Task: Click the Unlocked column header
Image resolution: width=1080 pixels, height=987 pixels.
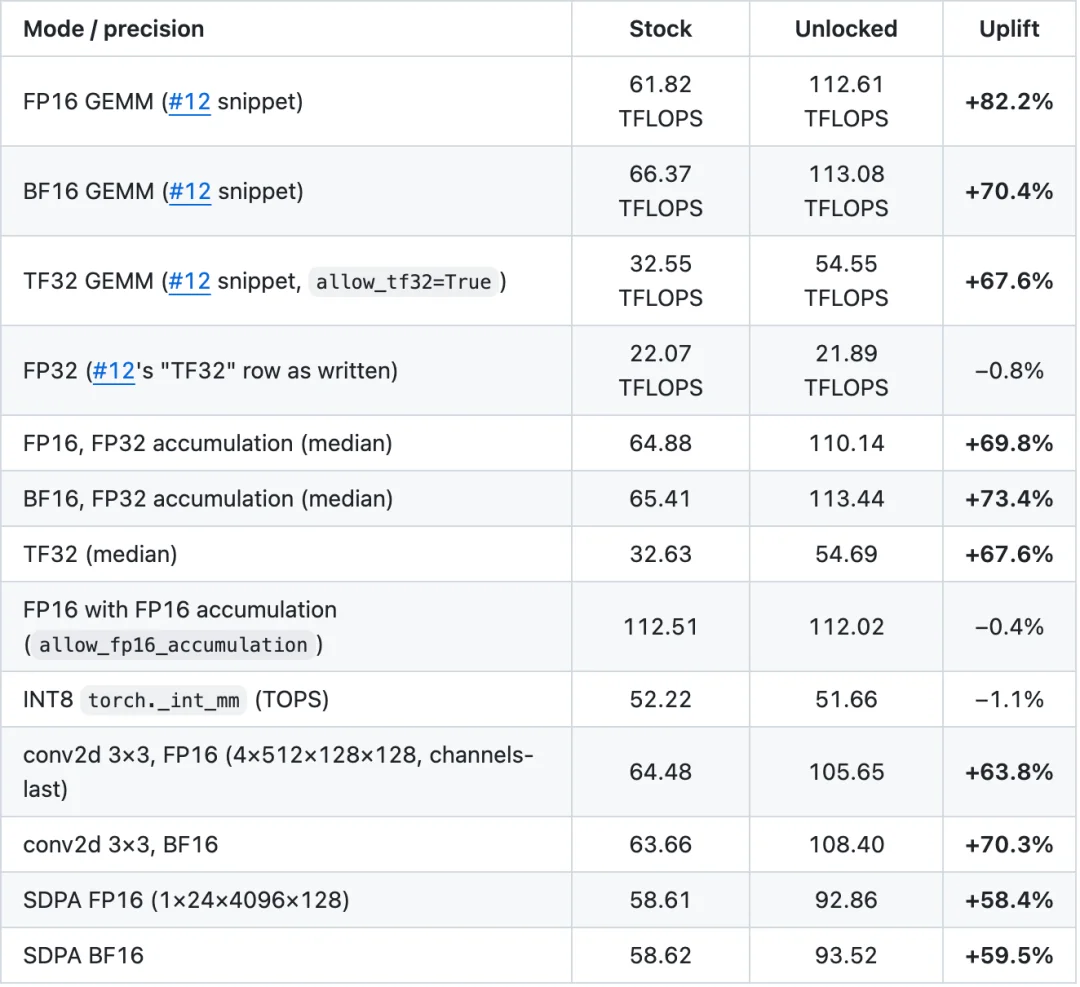Action: click(x=847, y=29)
